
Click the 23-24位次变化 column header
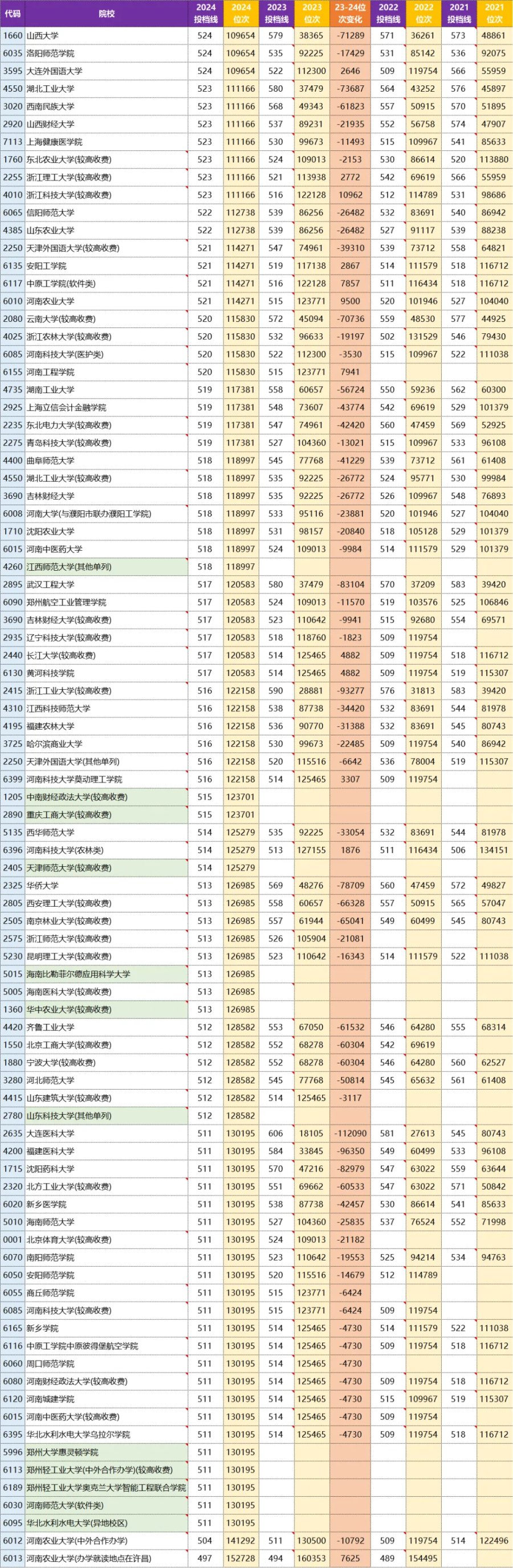pyautogui.click(x=351, y=14)
